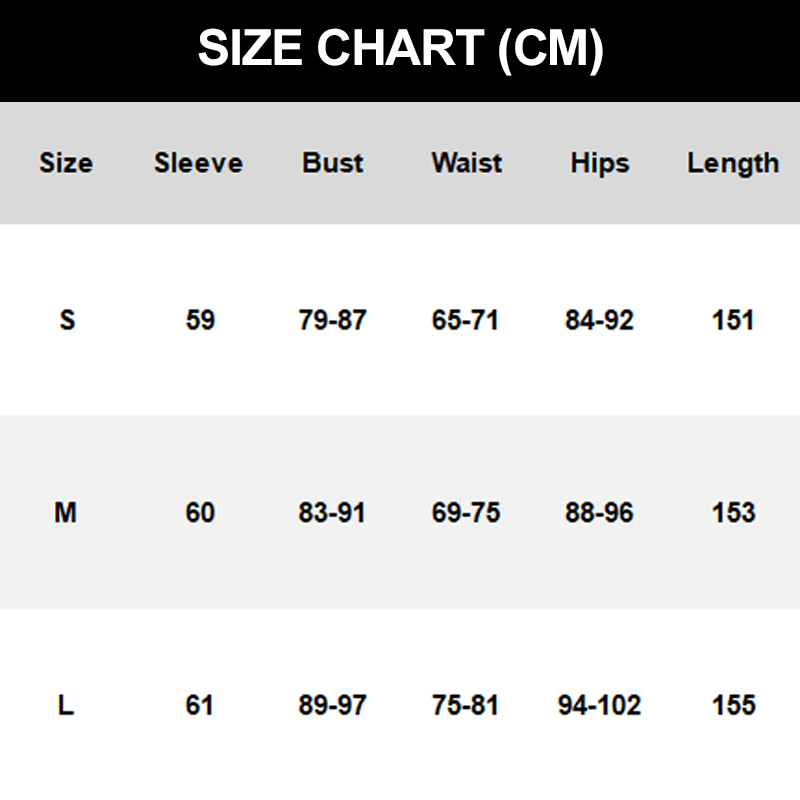
Task: Click waist range 69-75
Action: click(466, 513)
